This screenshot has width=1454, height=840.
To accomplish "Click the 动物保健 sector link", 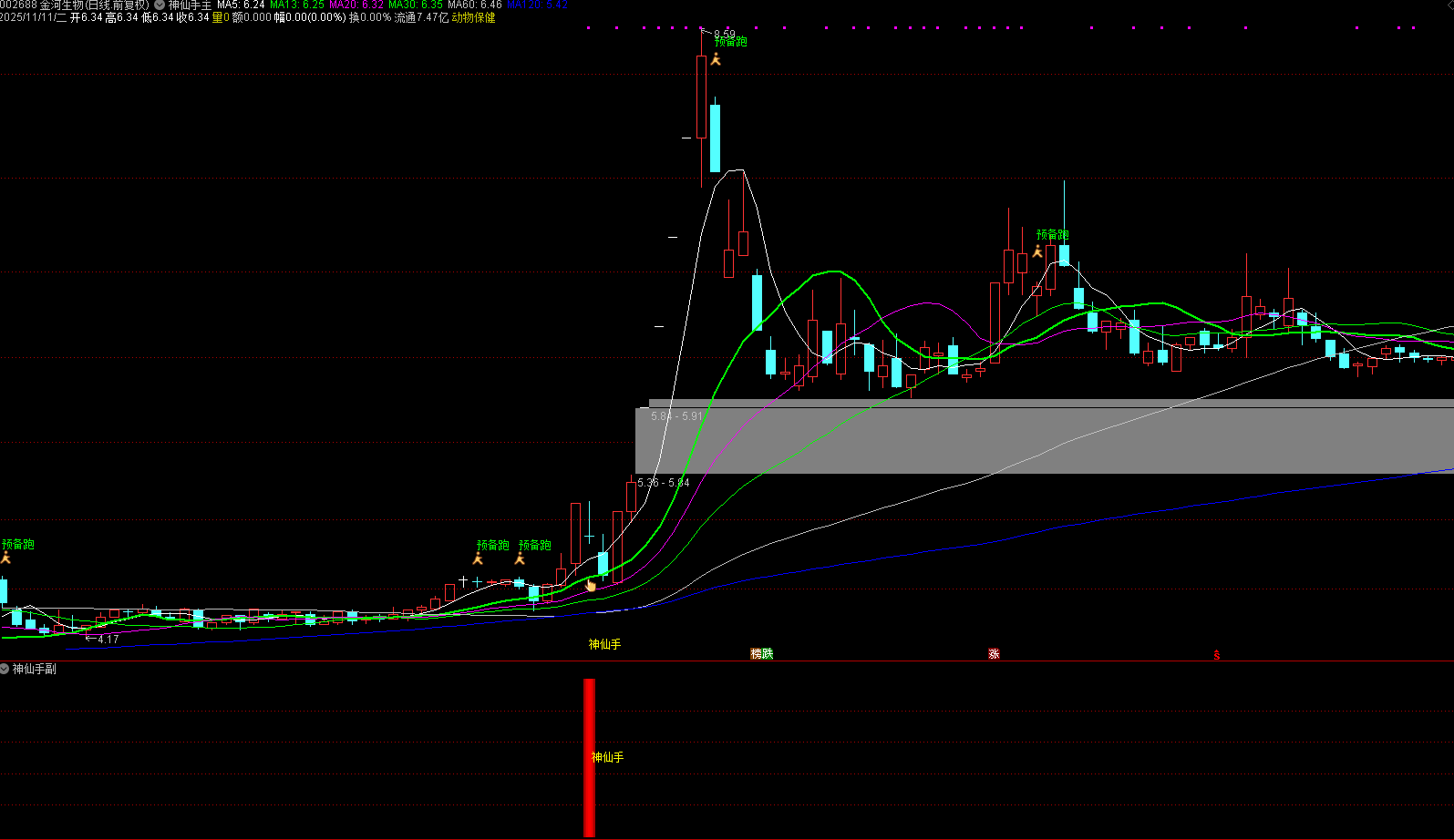I will click(x=474, y=17).
